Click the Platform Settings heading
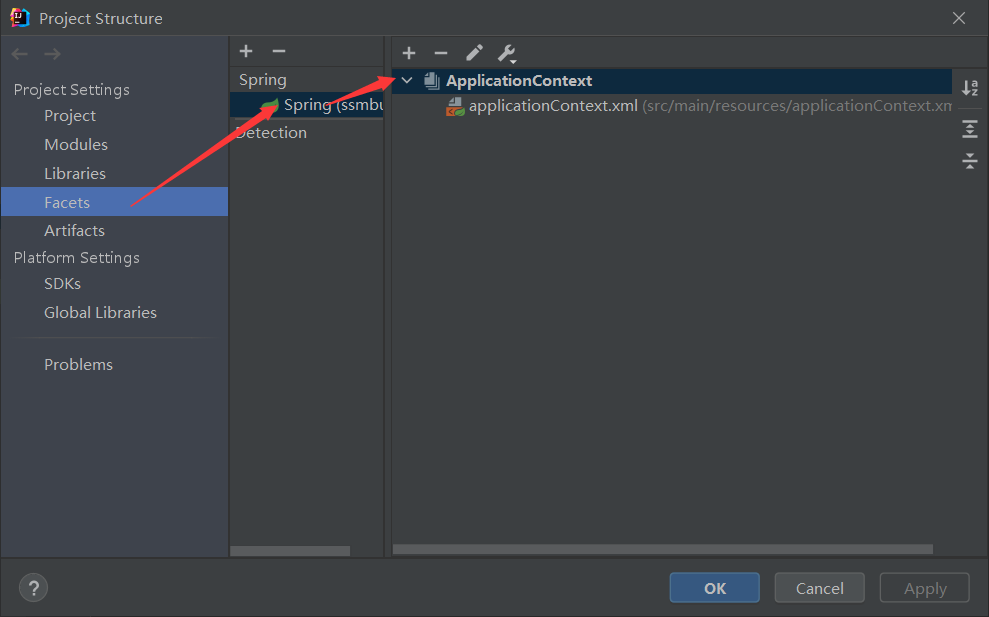This screenshot has height=617, width=989. tap(77, 257)
